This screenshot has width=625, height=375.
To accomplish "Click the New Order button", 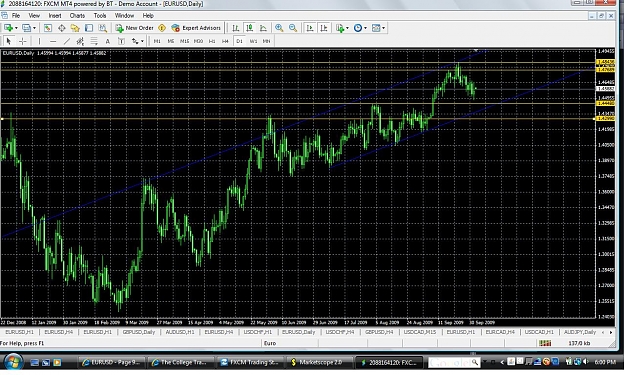I will (x=135, y=28).
